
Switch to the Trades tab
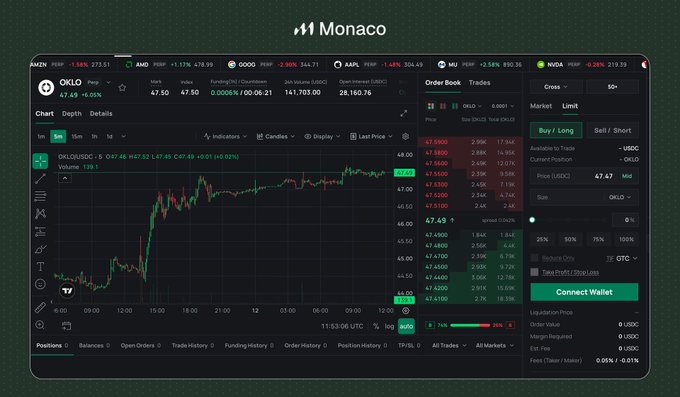479,83
